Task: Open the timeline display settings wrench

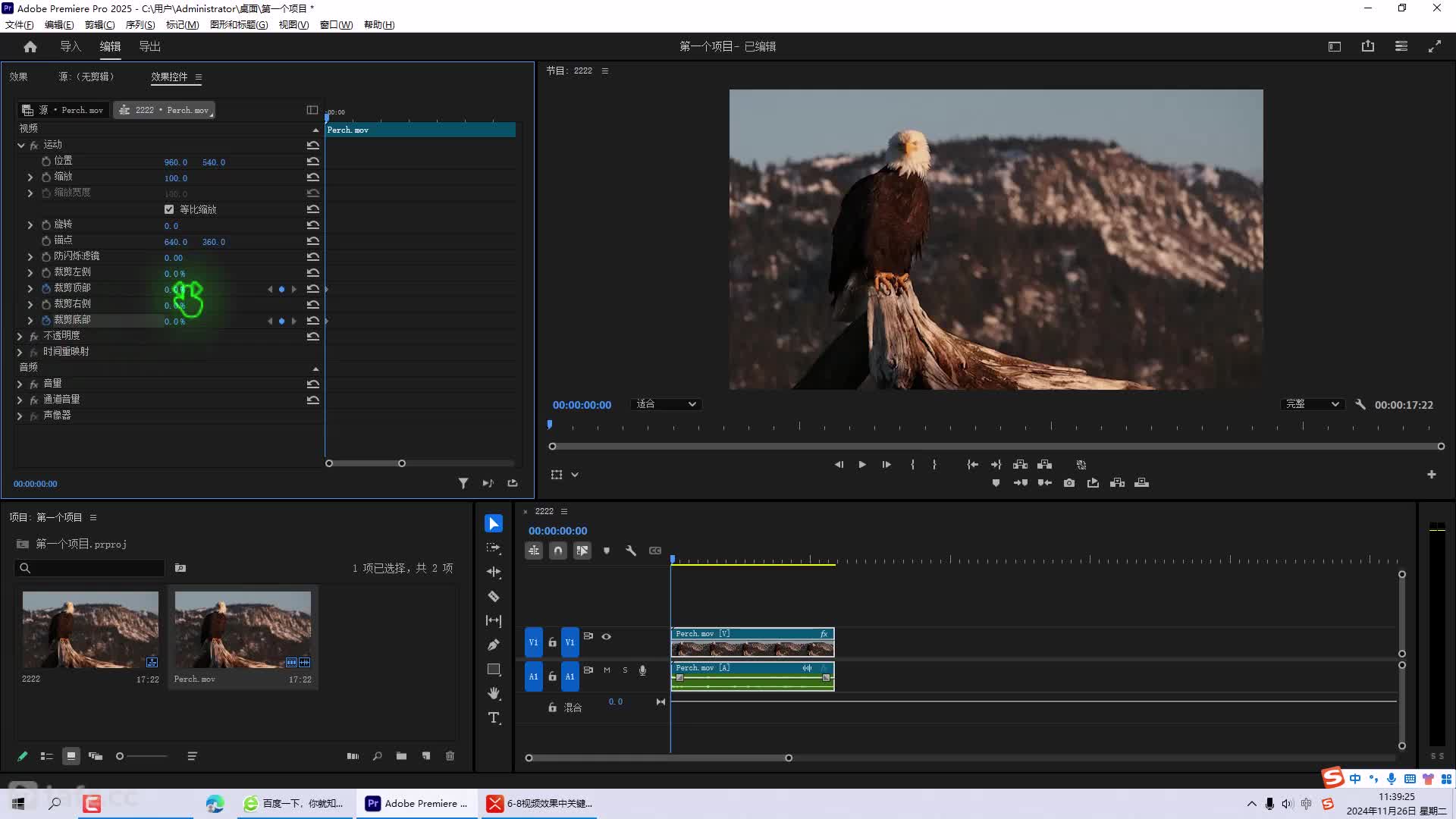Action: pos(631,551)
